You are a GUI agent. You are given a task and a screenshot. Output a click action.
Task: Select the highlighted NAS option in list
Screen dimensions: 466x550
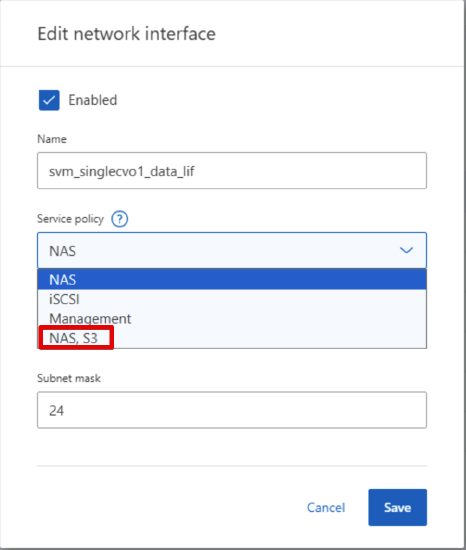(x=232, y=280)
